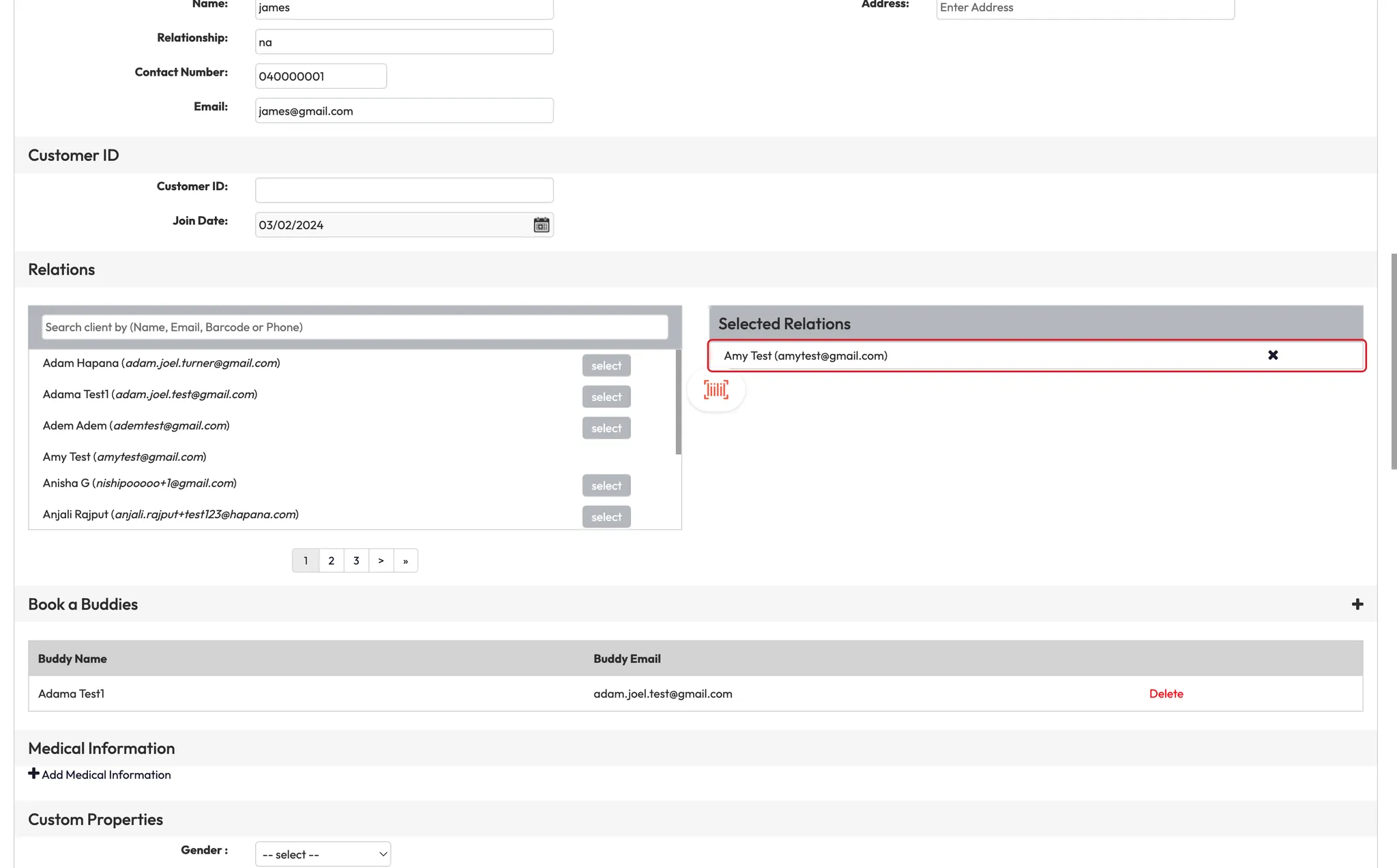
Task: Expand Book a Buddies with plus icon
Action: click(x=1357, y=604)
